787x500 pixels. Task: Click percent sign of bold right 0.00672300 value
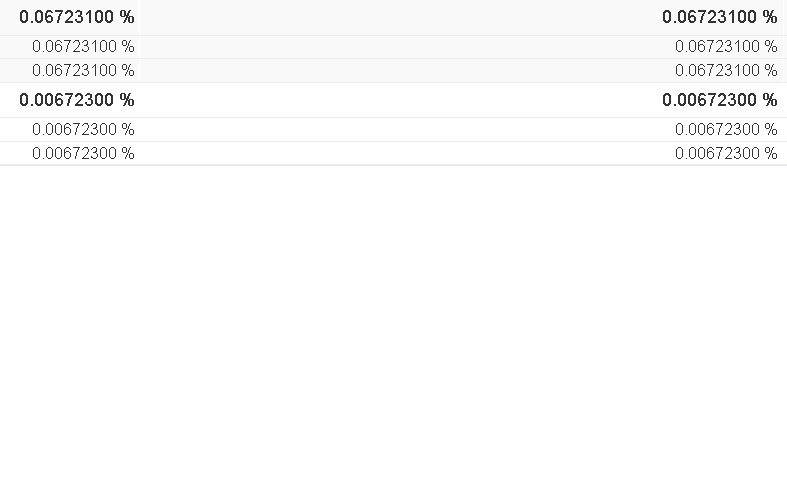[x=770, y=100]
